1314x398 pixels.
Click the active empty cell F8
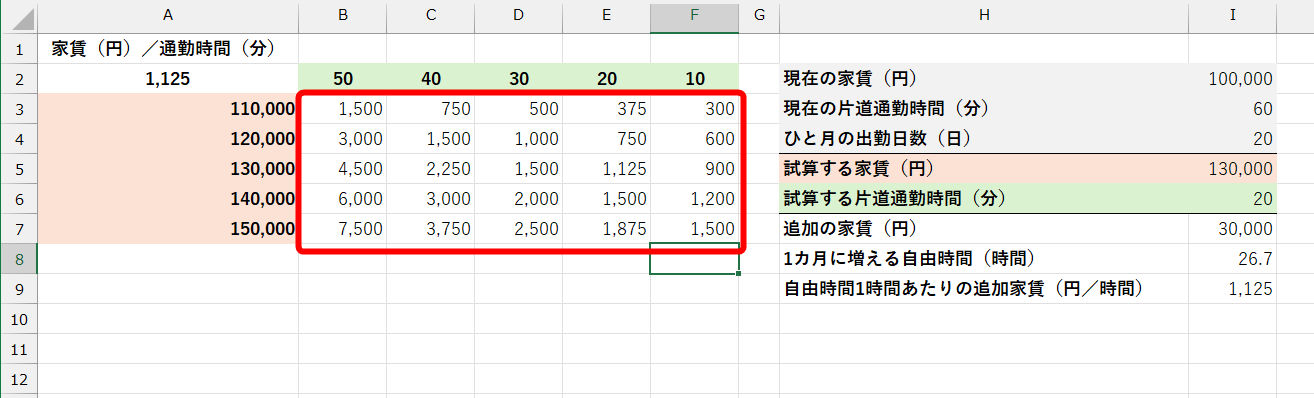tap(694, 258)
